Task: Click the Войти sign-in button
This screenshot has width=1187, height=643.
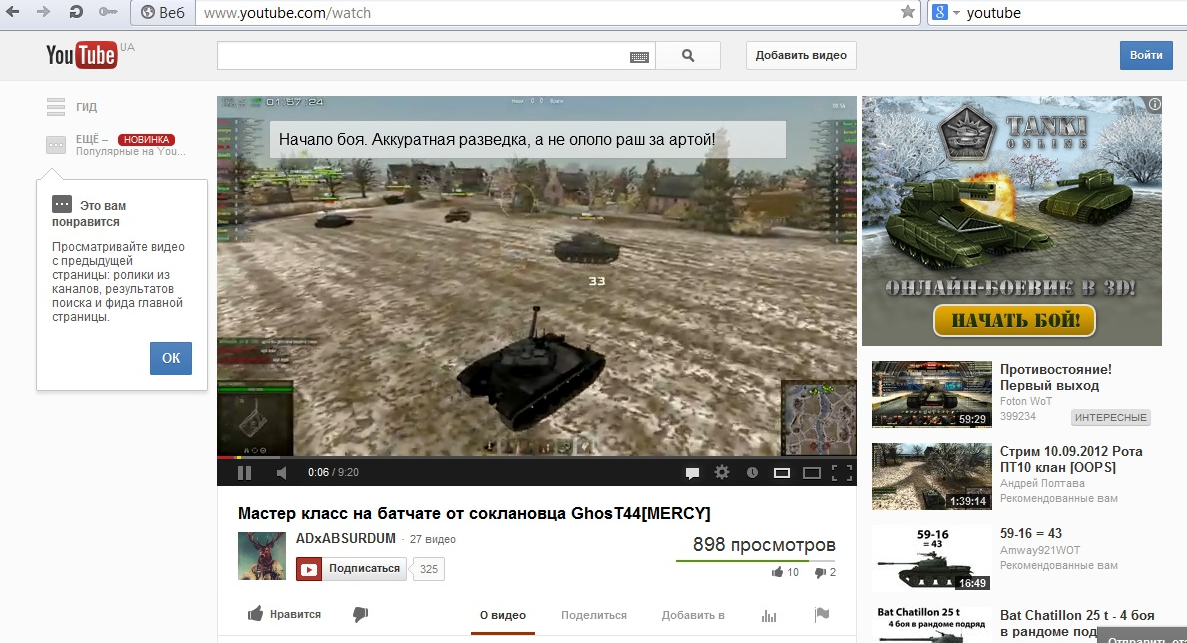Action: 1146,55
